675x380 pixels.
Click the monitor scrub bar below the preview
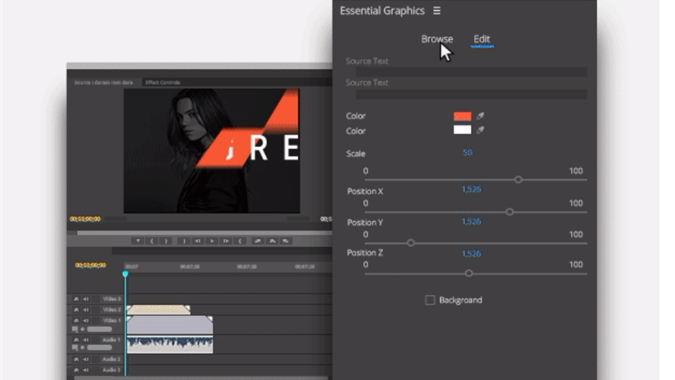(204, 233)
